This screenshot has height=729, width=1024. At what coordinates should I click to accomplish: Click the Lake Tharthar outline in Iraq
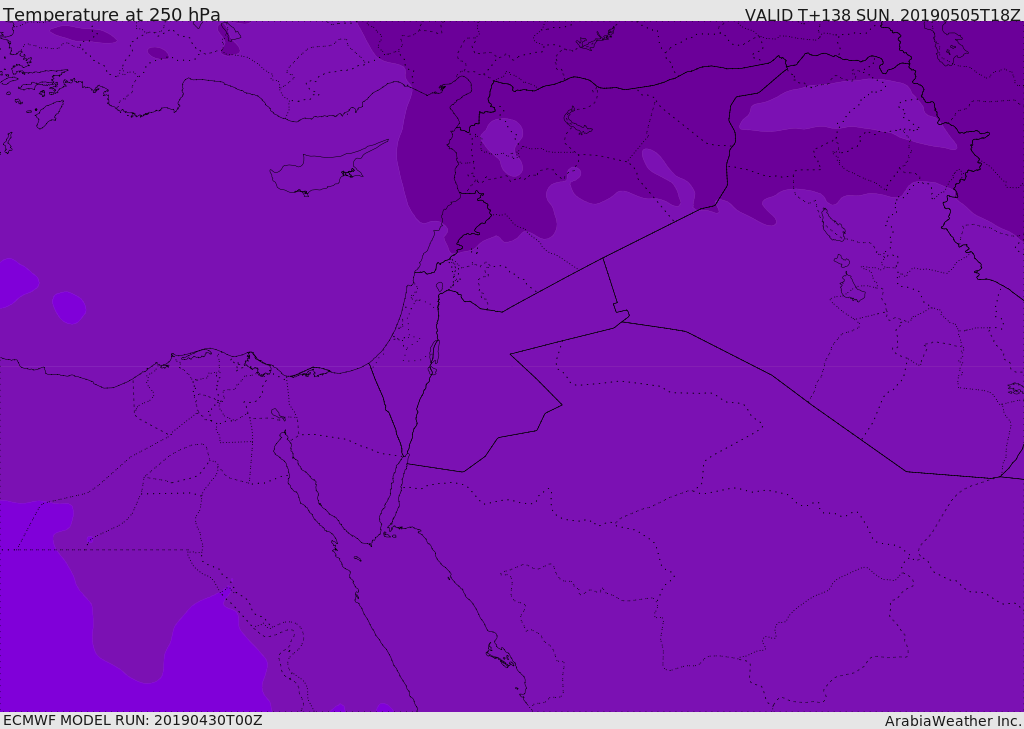tap(832, 225)
